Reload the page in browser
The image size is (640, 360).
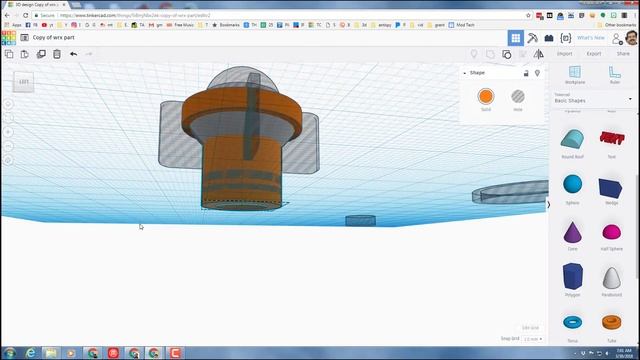coord(25,16)
